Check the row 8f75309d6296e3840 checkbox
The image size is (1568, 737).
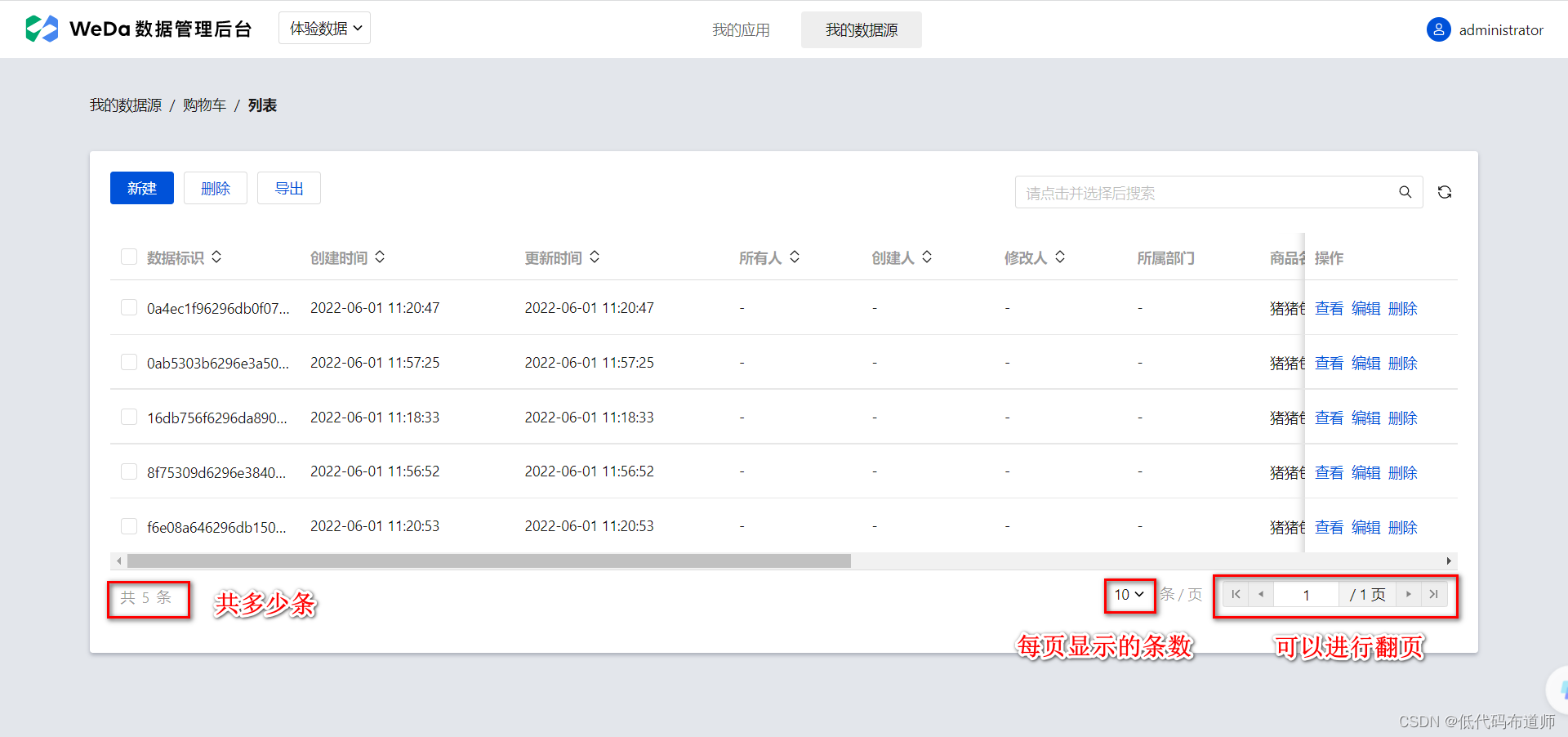coord(129,471)
